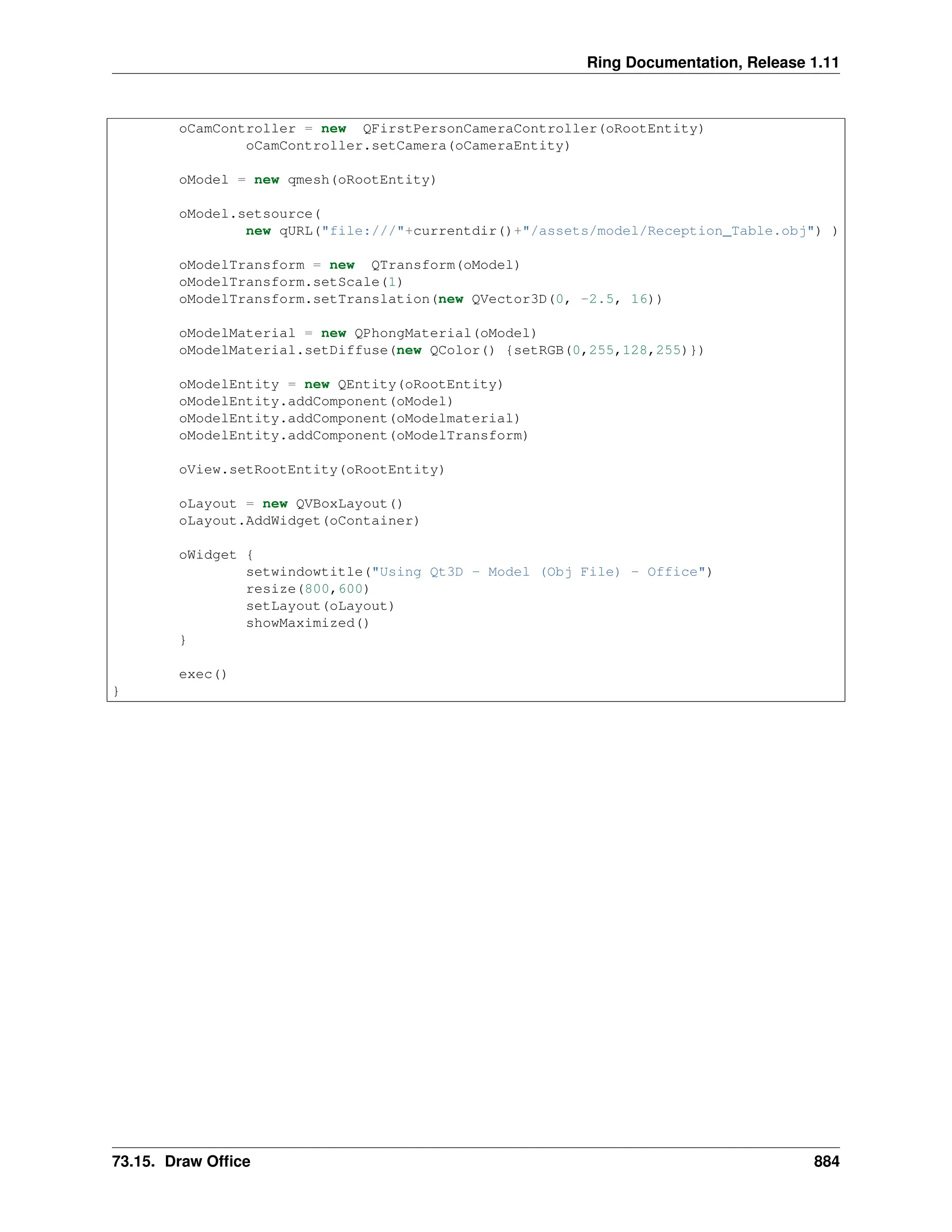Click the oView.setRootEntity line
Screen dimensions: 952x1232
click(311, 470)
